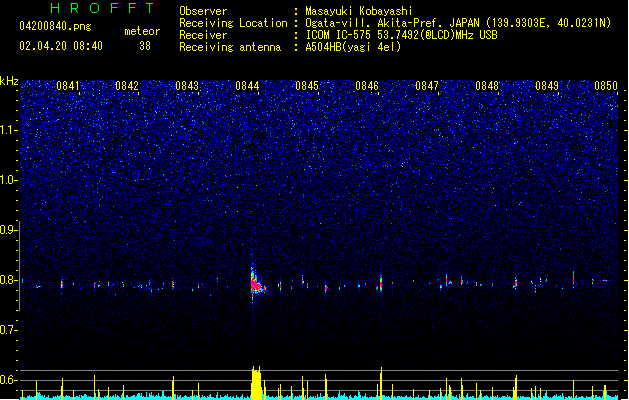The width and height of the screenshot is (629, 400).
Task: Click the date 02.04.20 08:40
Action: pyautogui.click(x=61, y=46)
